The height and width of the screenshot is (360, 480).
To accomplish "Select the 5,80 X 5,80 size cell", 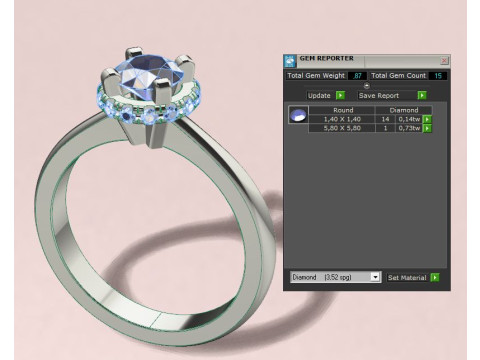I will click(342, 128).
